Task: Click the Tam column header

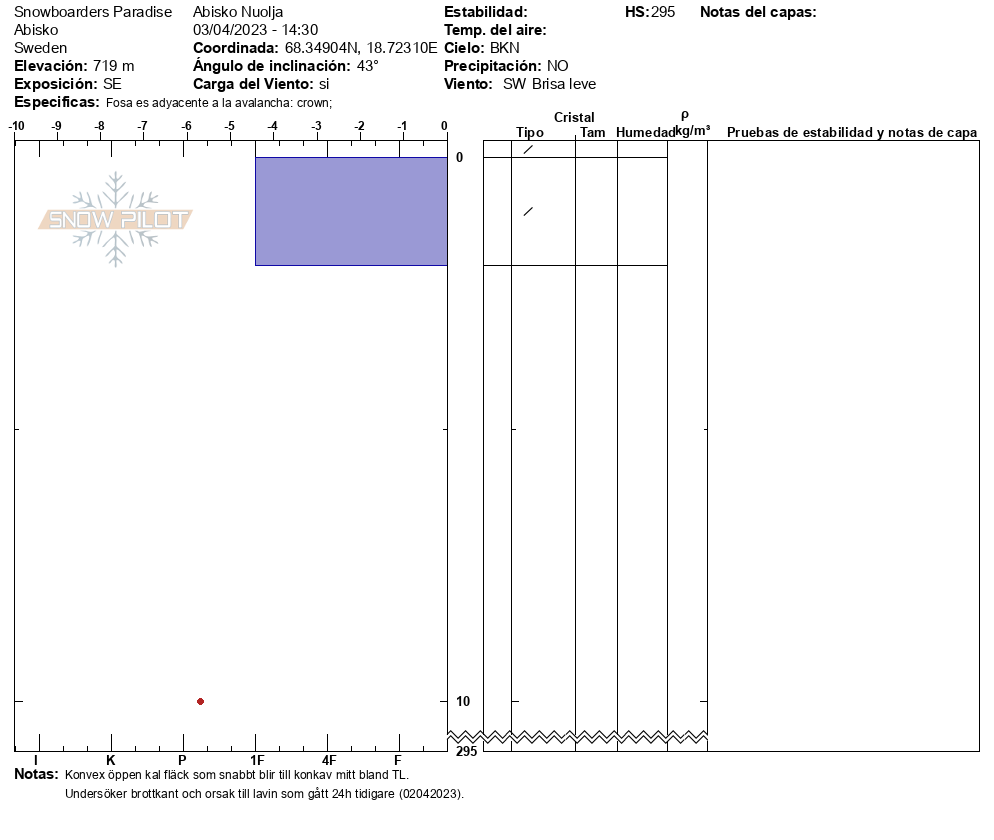Action: pos(593,132)
